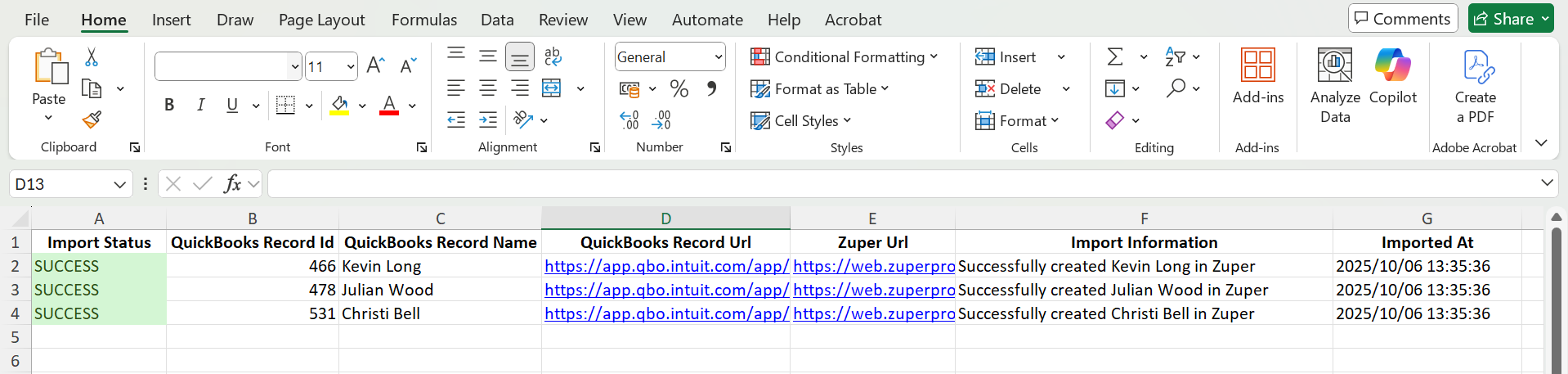Decrease font size with the smaller A icon
Image resolution: width=1568 pixels, height=374 pixels.
408,65
